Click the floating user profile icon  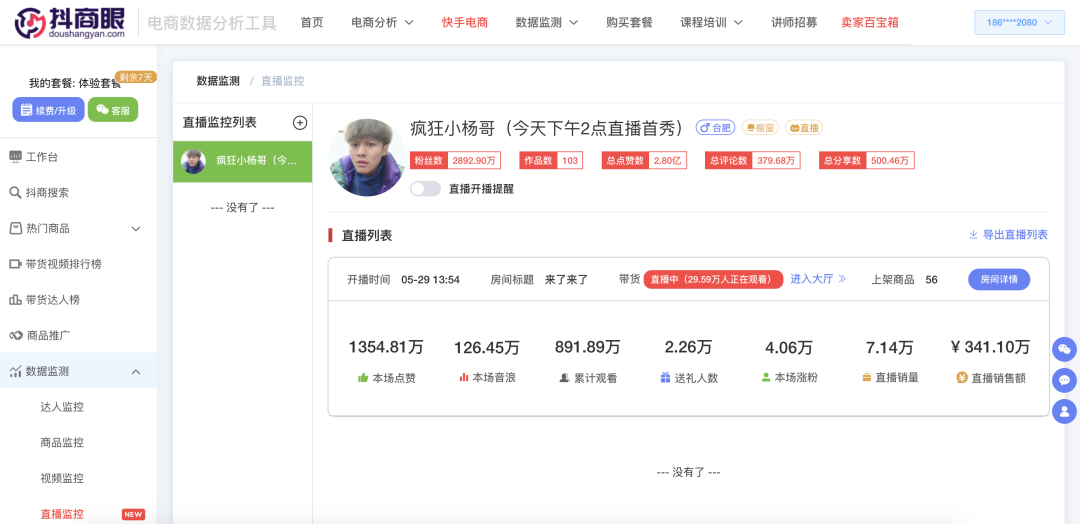coord(1064,411)
